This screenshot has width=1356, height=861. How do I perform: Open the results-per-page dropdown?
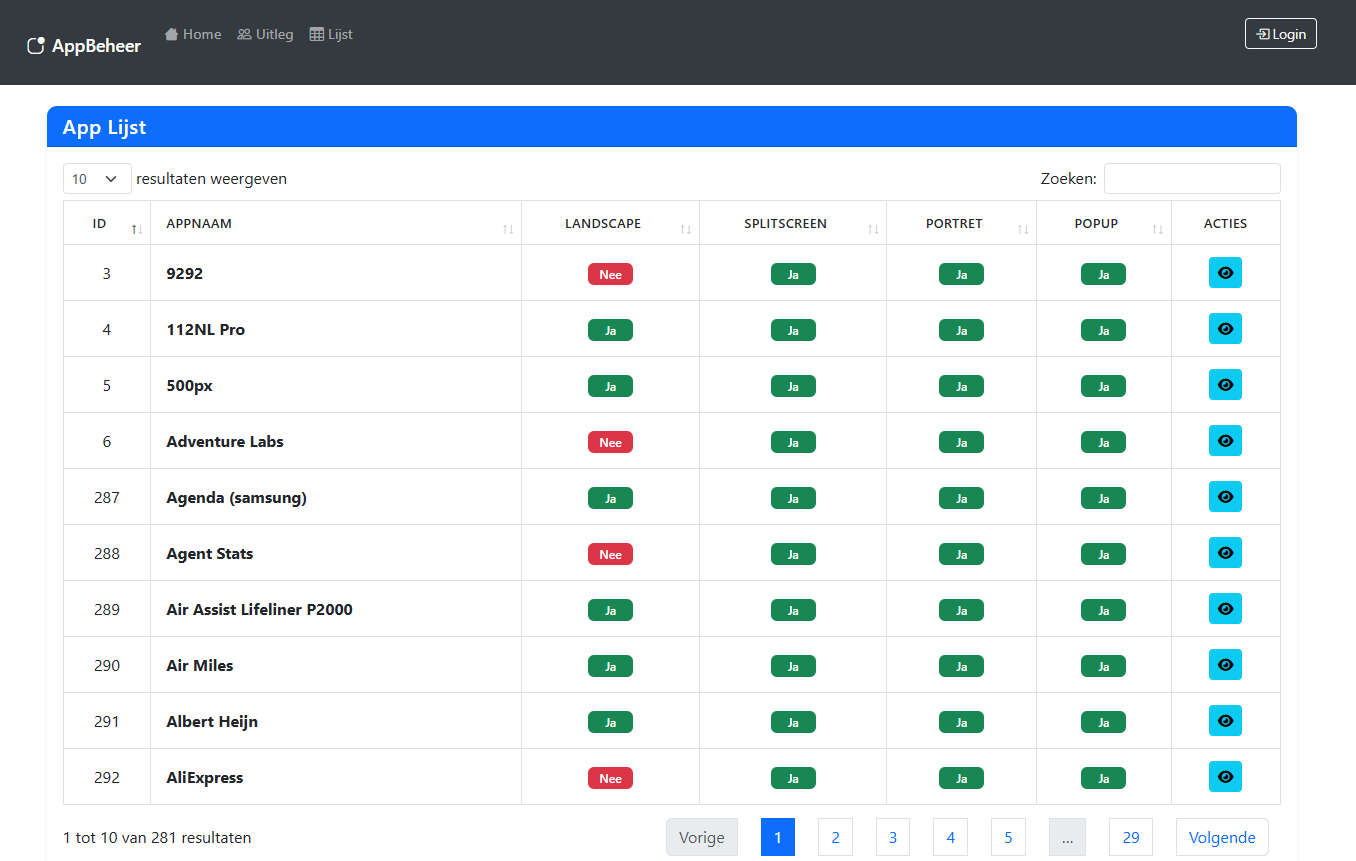click(97, 179)
